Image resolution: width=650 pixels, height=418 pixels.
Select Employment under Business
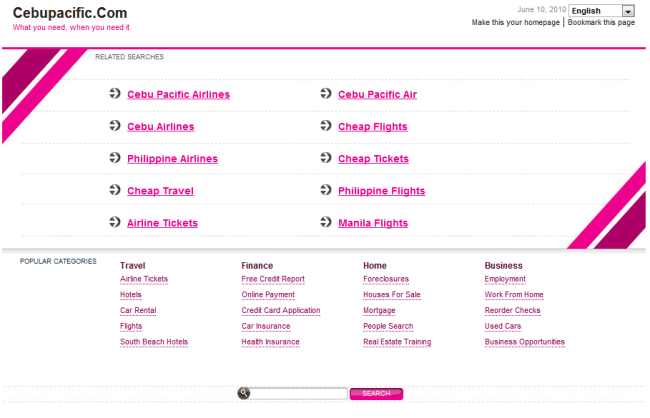coord(505,279)
